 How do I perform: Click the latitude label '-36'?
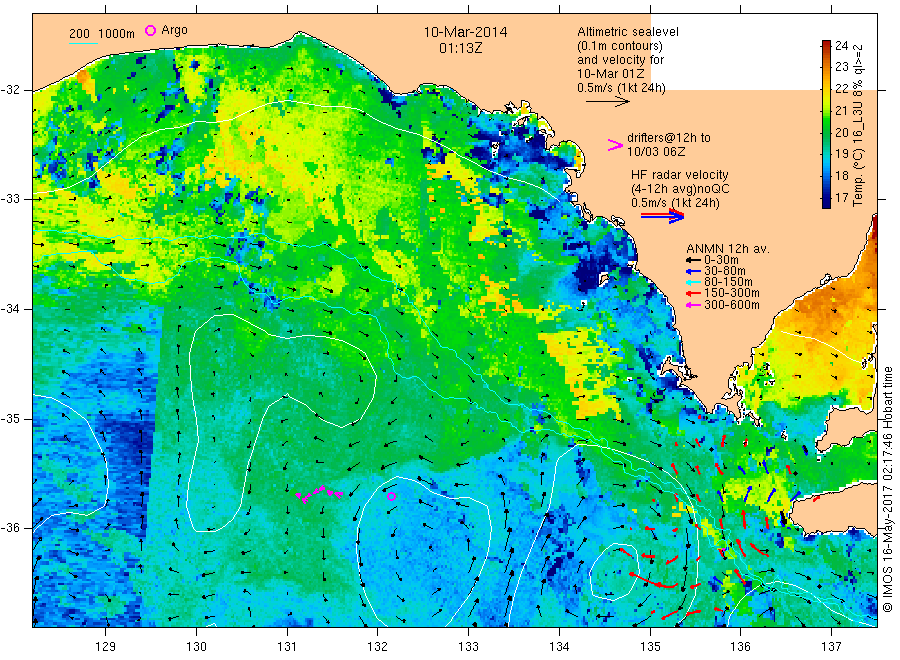click(11, 527)
